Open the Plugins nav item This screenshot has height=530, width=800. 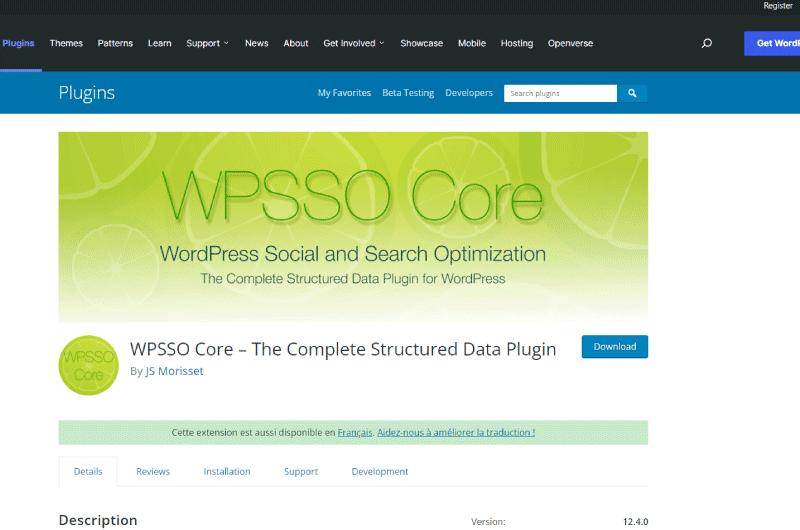click(18, 43)
